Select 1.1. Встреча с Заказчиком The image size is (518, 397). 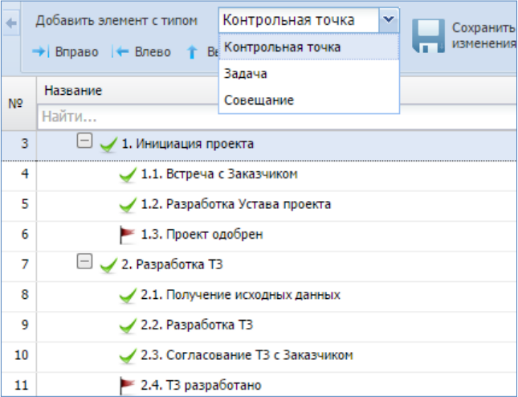219,174
